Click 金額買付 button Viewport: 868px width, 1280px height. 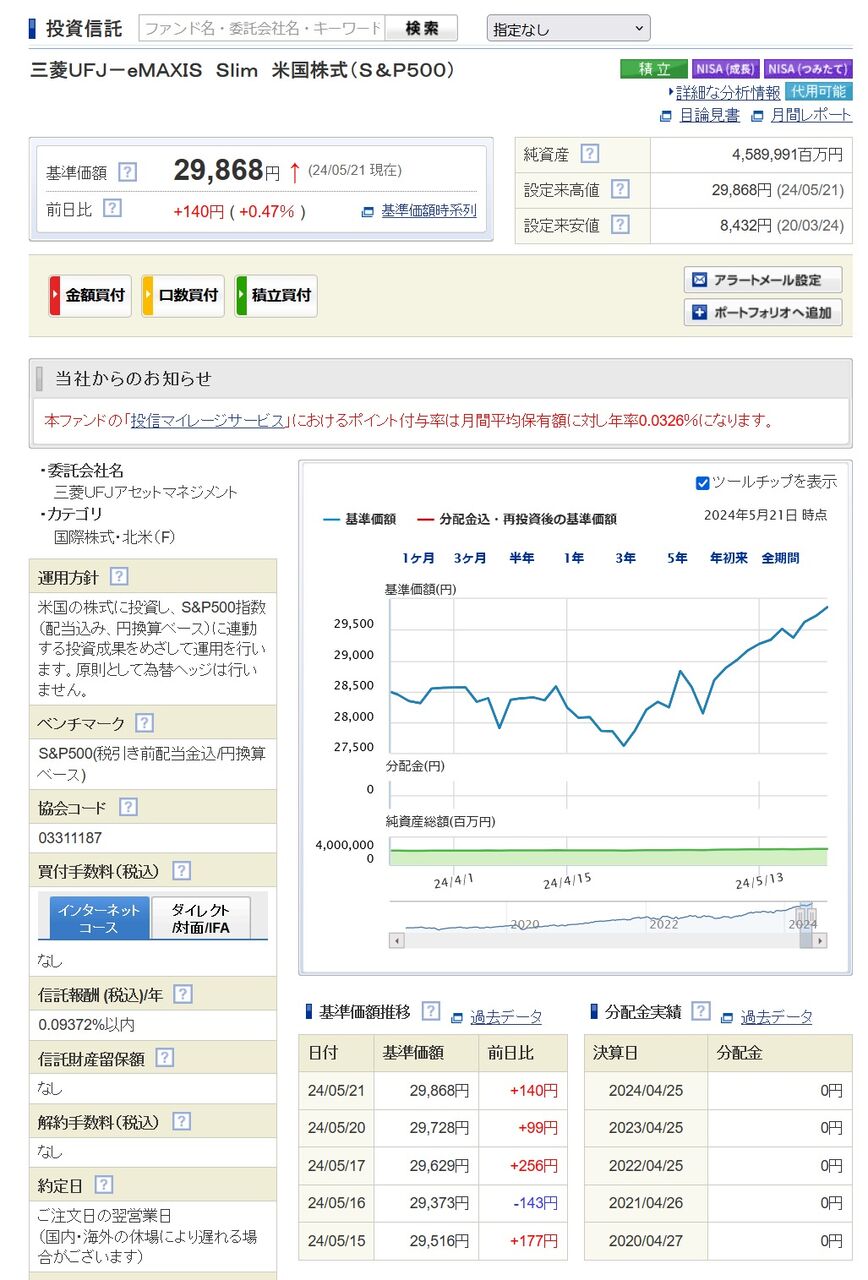pos(89,296)
